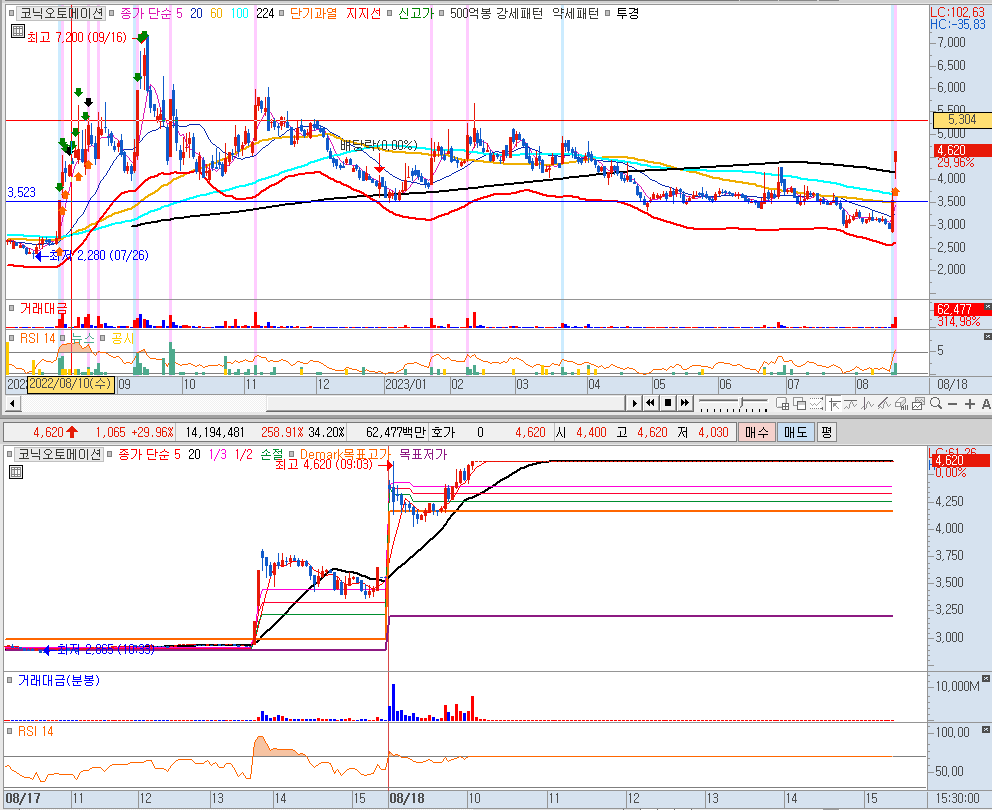Image resolution: width=992 pixels, height=810 pixels.
Task: Click the 지지선 indicator label
Action: click(363, 13)
